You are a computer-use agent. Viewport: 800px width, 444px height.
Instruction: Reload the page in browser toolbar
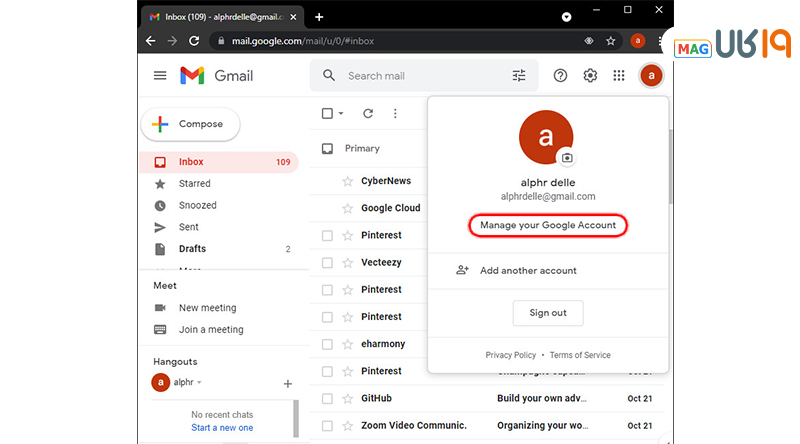pos(194,41)
